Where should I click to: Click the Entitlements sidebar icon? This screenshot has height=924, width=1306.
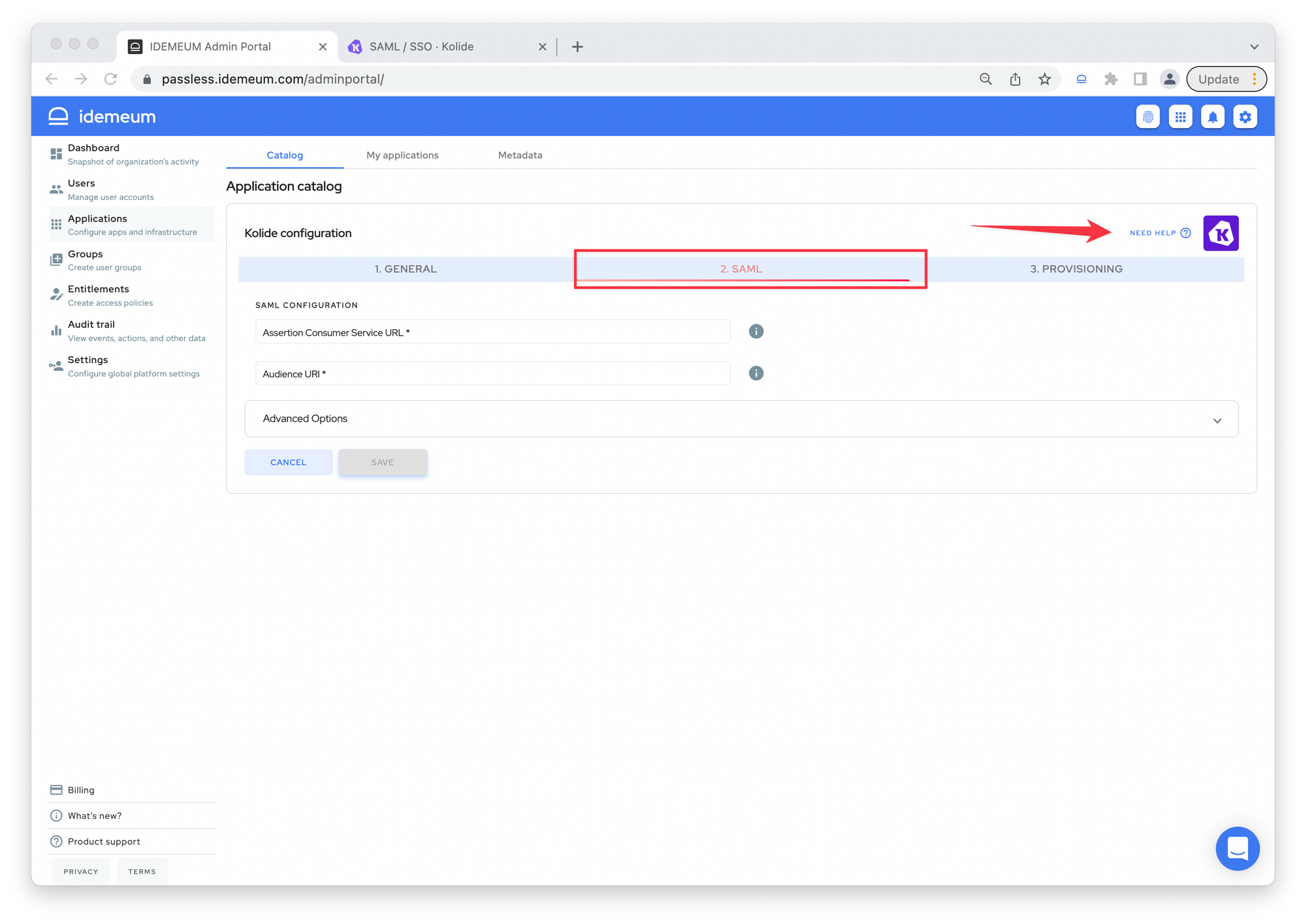[x=56, y=295]
